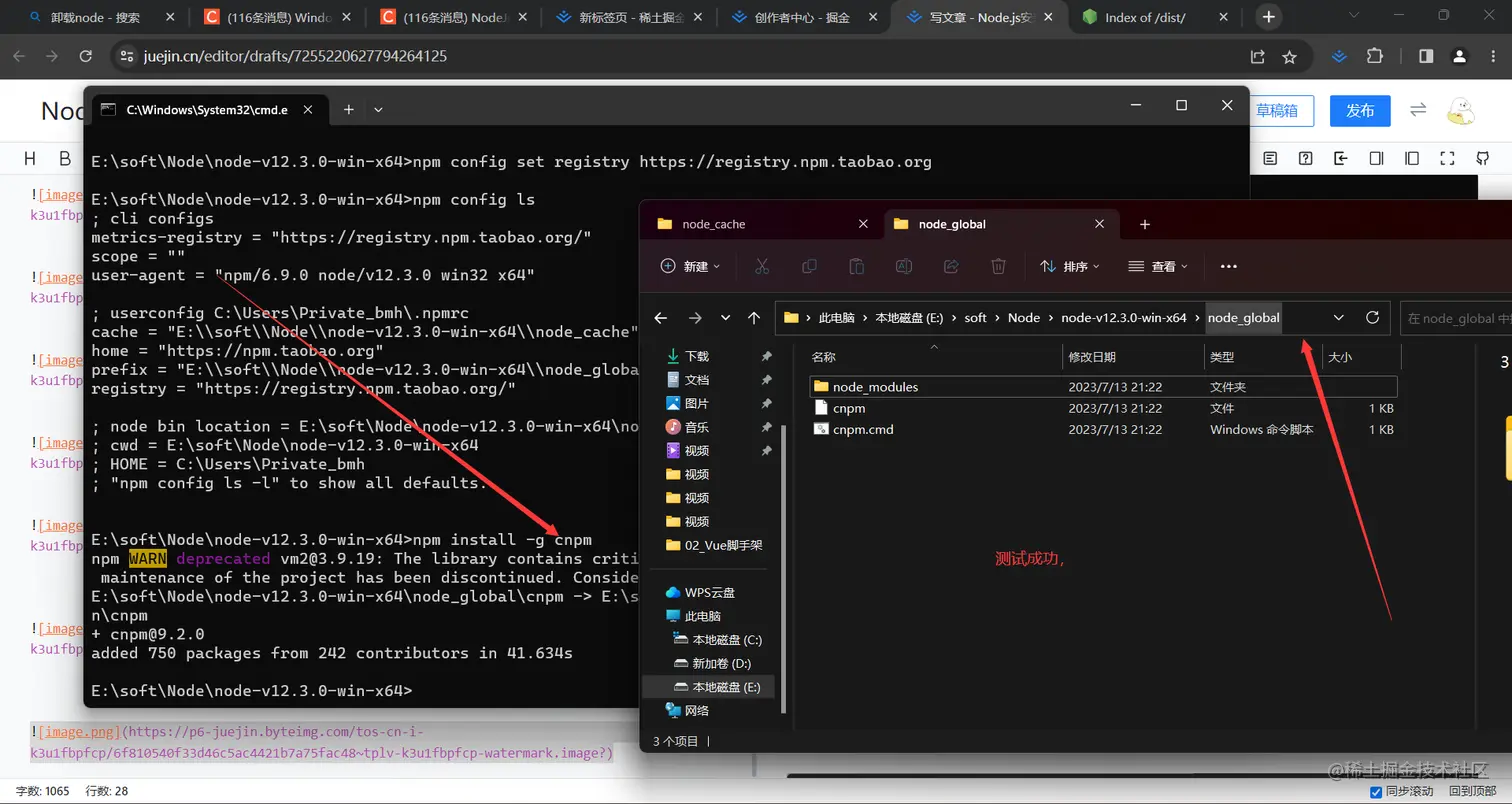Open the 排序 sort dropdown in Explorer
Image resolution: width=1512 pixels, height=804 pixels.
1069,266
